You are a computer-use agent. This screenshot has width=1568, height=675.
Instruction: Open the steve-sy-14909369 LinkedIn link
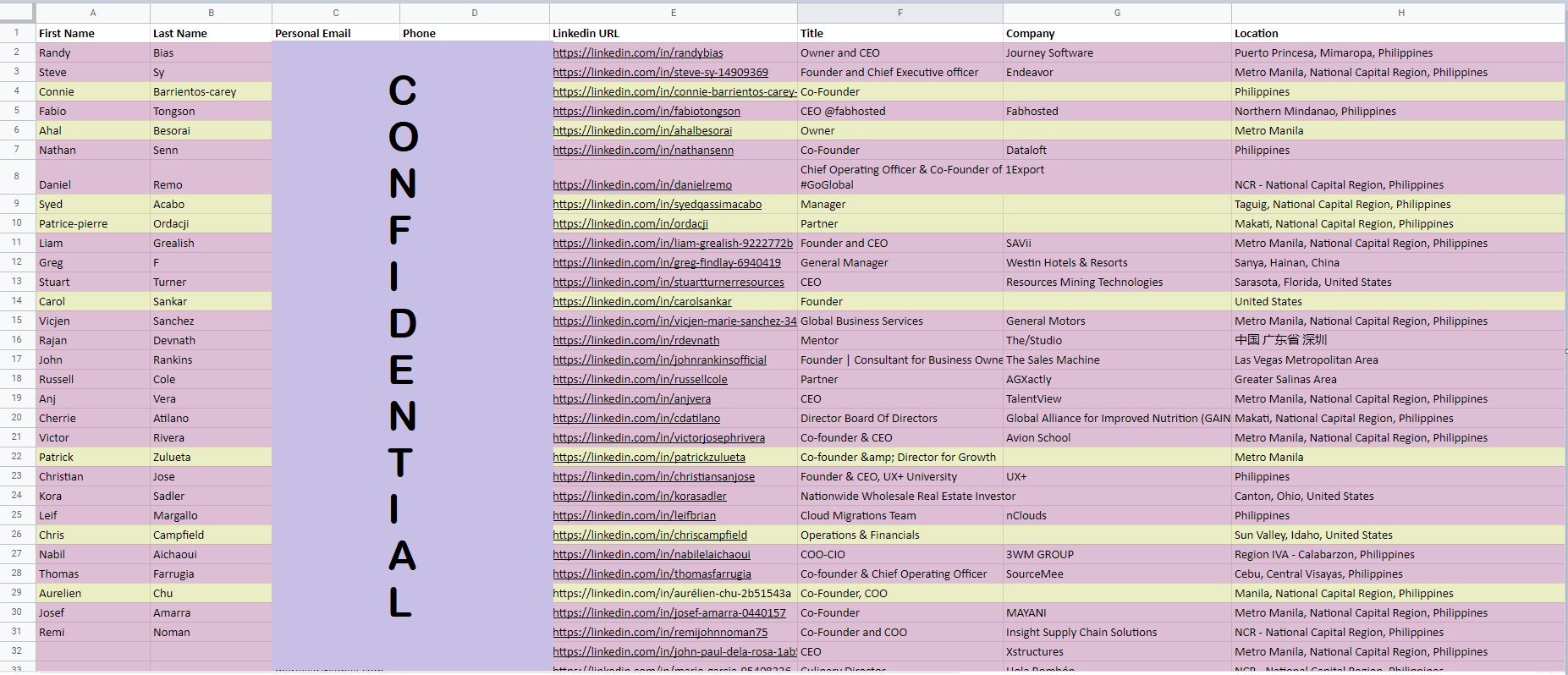(661, 72)
